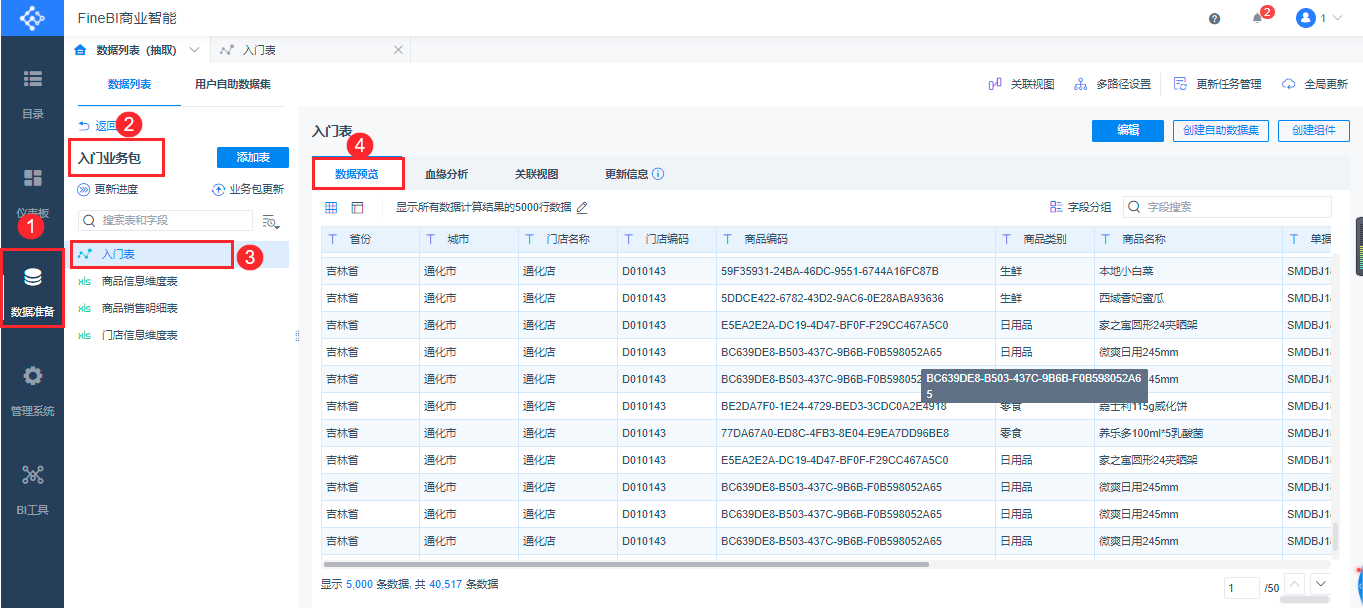1363x608 pixels.
Task: Click the 添加表 button
Action: coord(253,157)
